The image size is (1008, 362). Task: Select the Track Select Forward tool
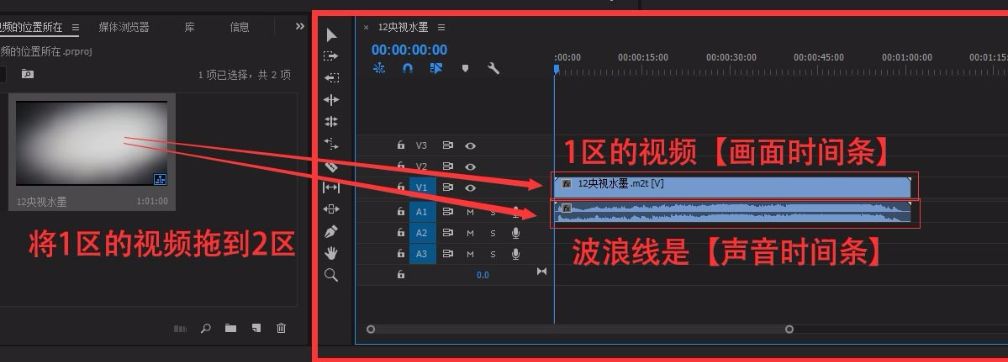click(331, 57)
